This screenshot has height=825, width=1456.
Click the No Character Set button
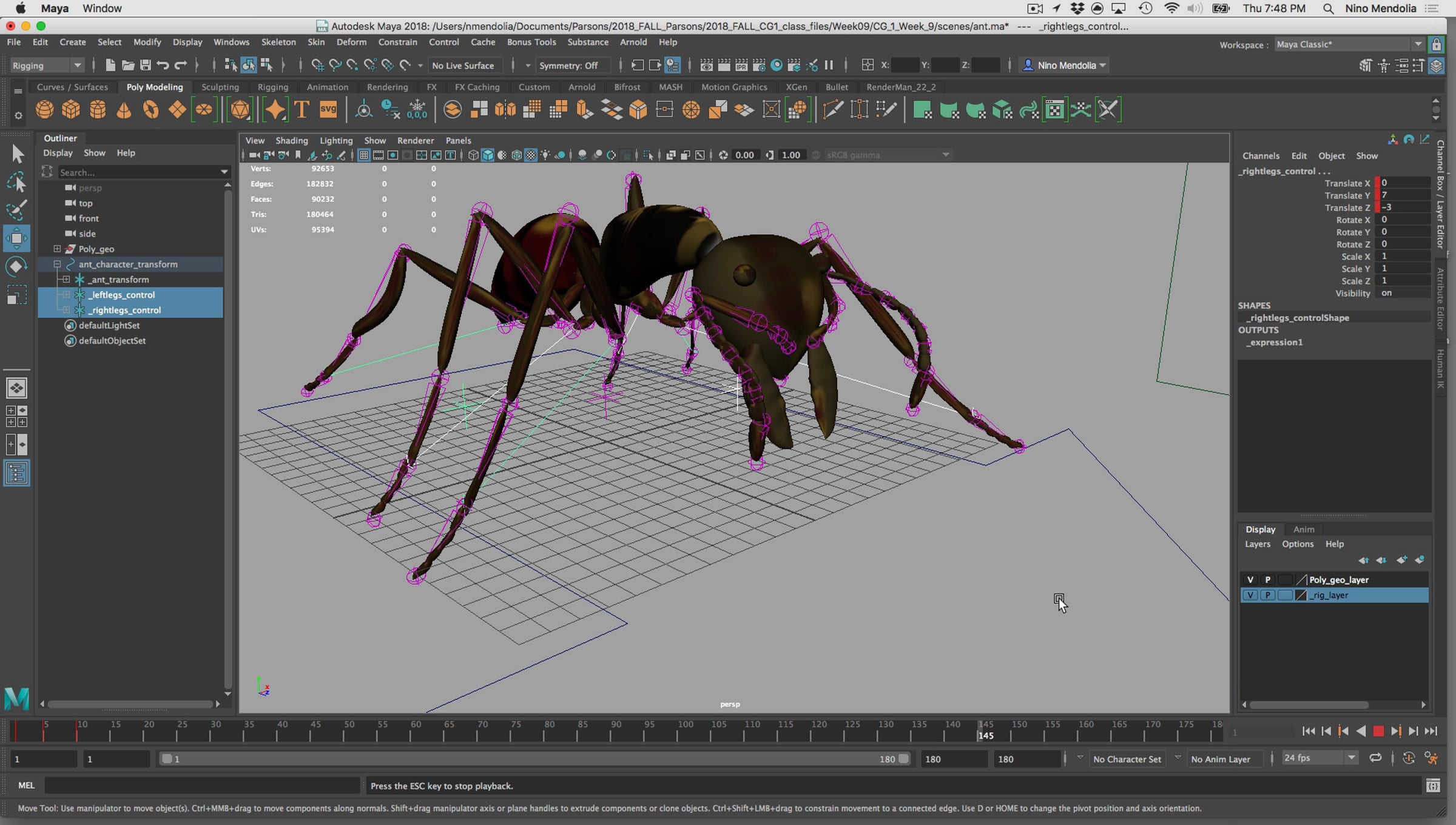coord(1127,759)
